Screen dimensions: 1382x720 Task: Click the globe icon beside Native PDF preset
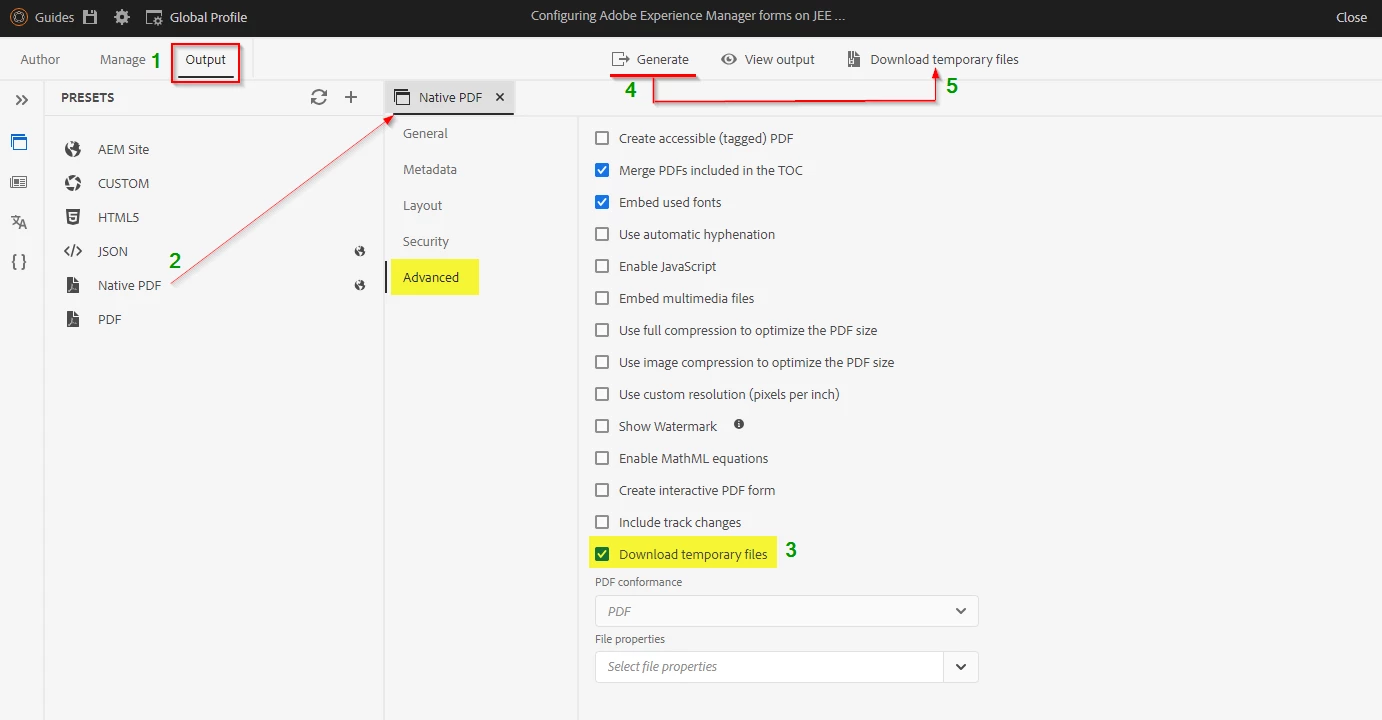(360, 285)
